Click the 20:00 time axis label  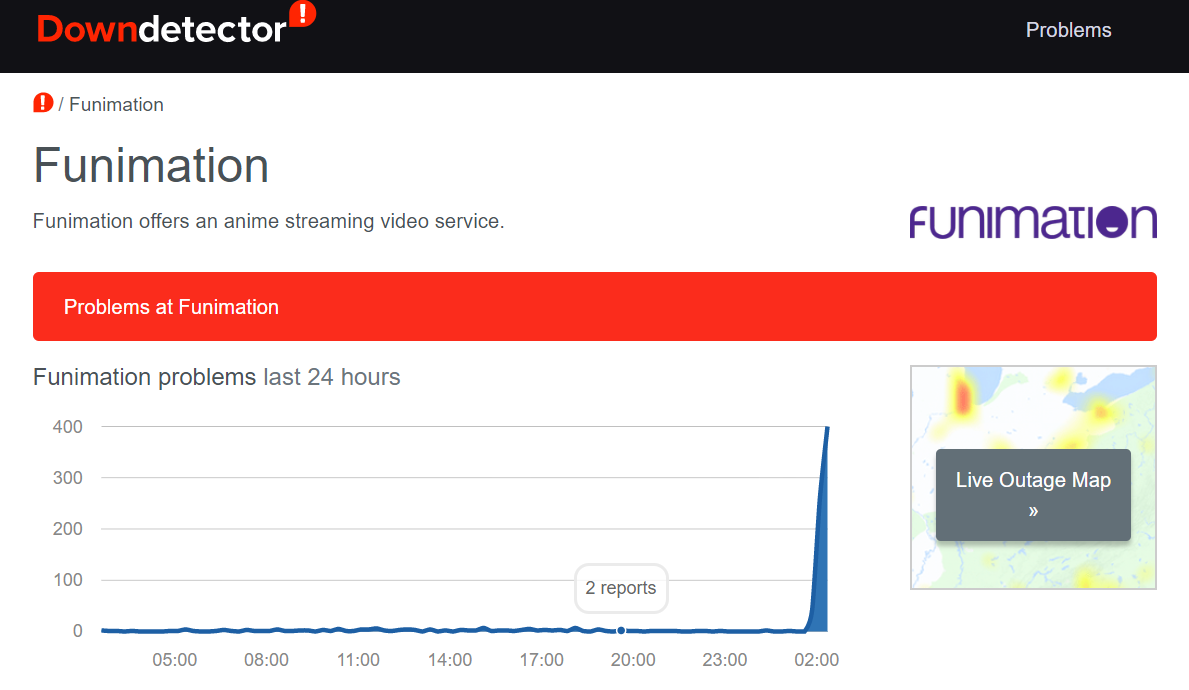[633, 660]
